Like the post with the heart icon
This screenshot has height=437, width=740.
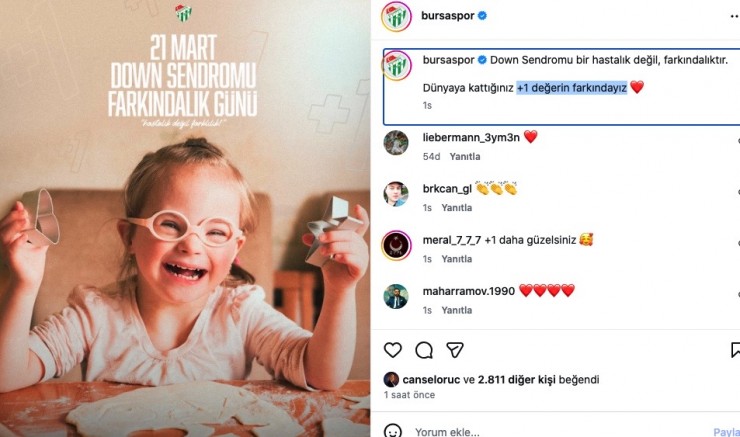393,350
